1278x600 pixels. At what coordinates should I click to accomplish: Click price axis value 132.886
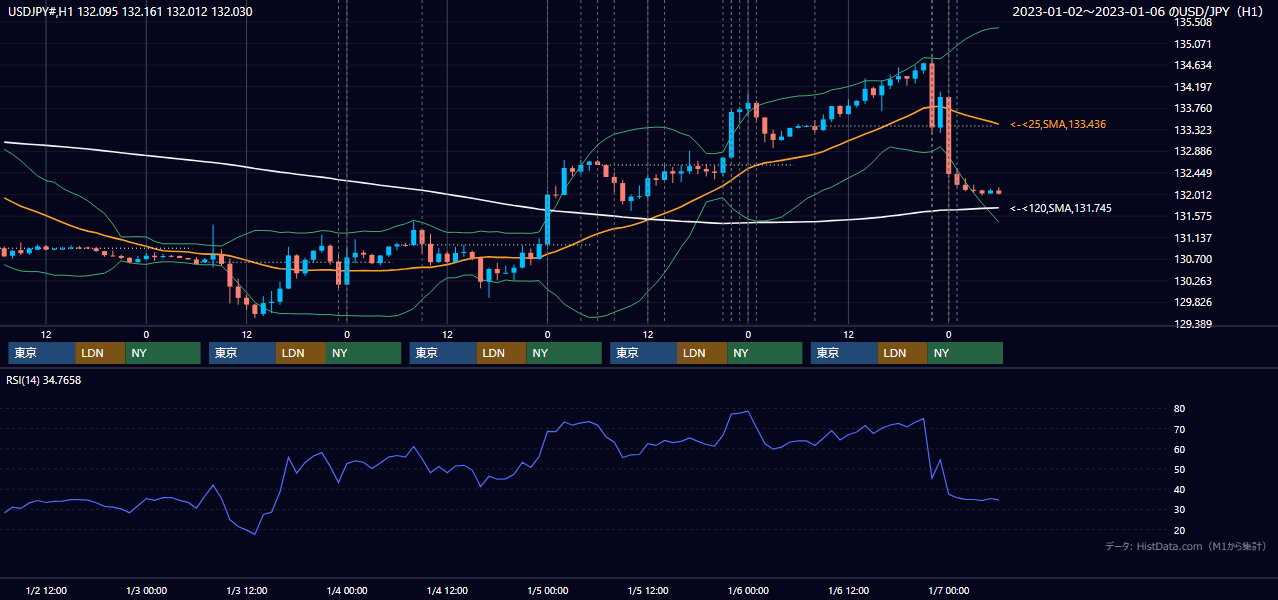click(1193, 152)
